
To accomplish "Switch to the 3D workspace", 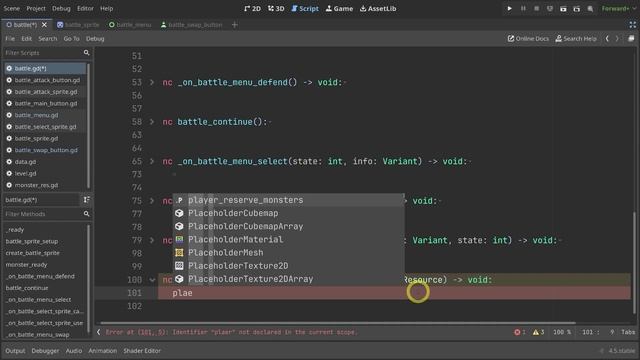I will pyautogui.click(x=276, y=9).
